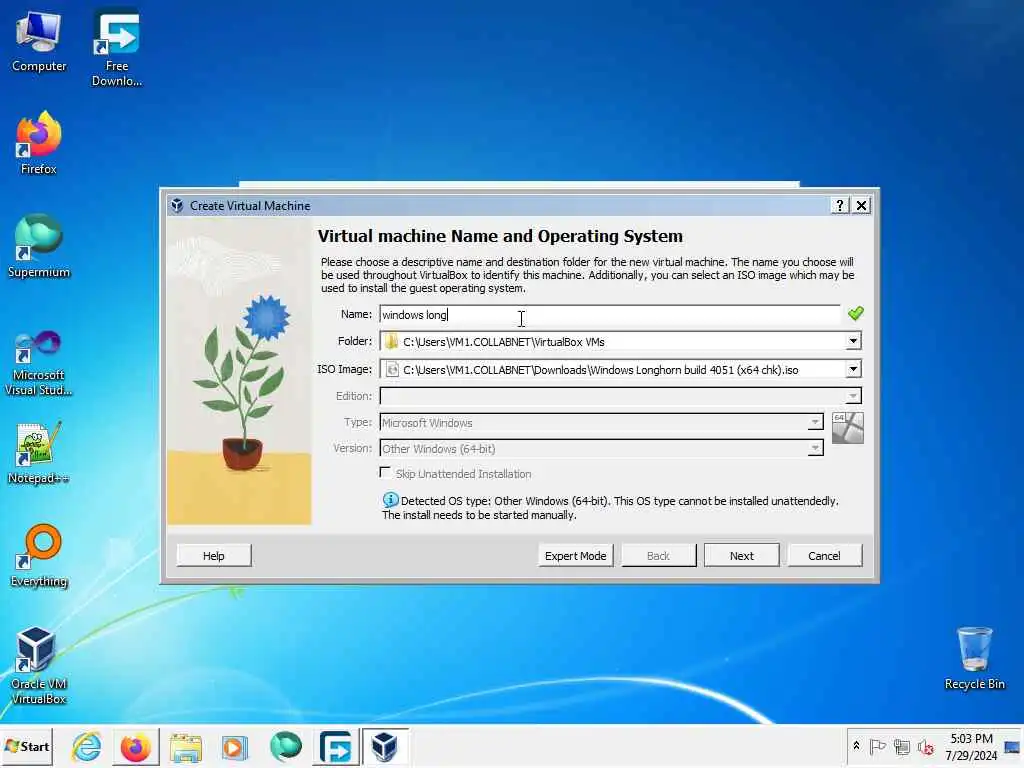Open the Notepad++ desktop shortcut
This screenshot has height=768, width=1024.
coord(39,453)
